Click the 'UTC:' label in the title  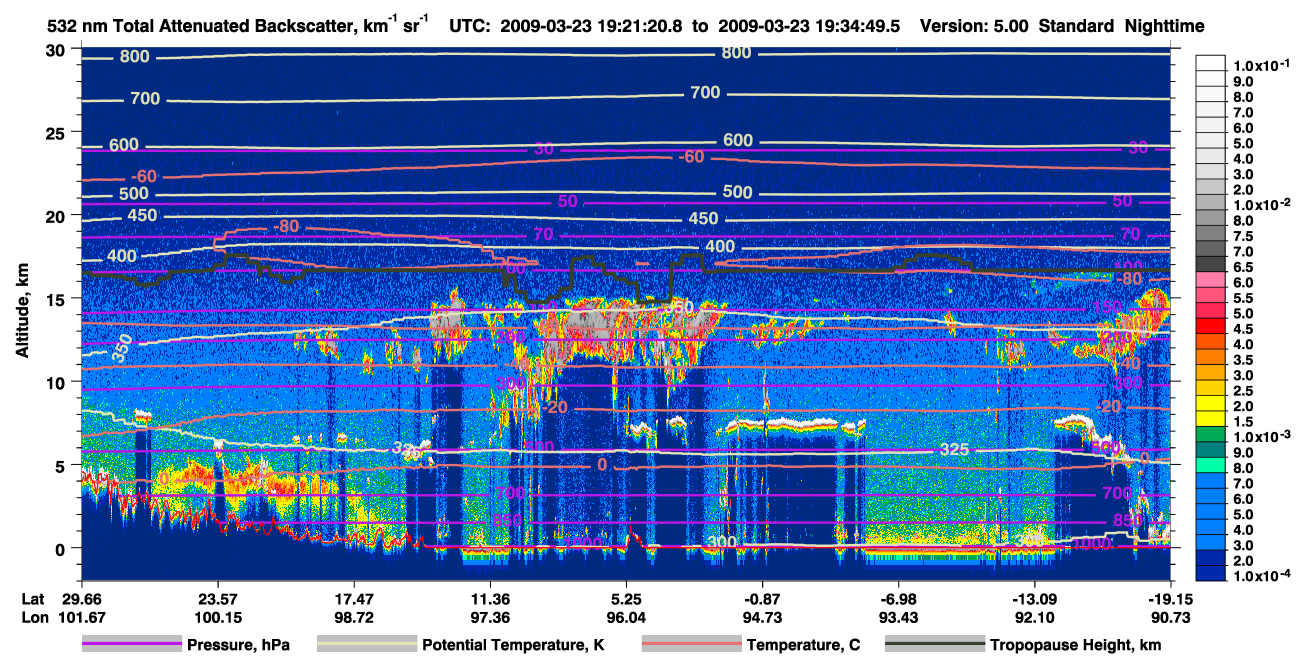470,26
